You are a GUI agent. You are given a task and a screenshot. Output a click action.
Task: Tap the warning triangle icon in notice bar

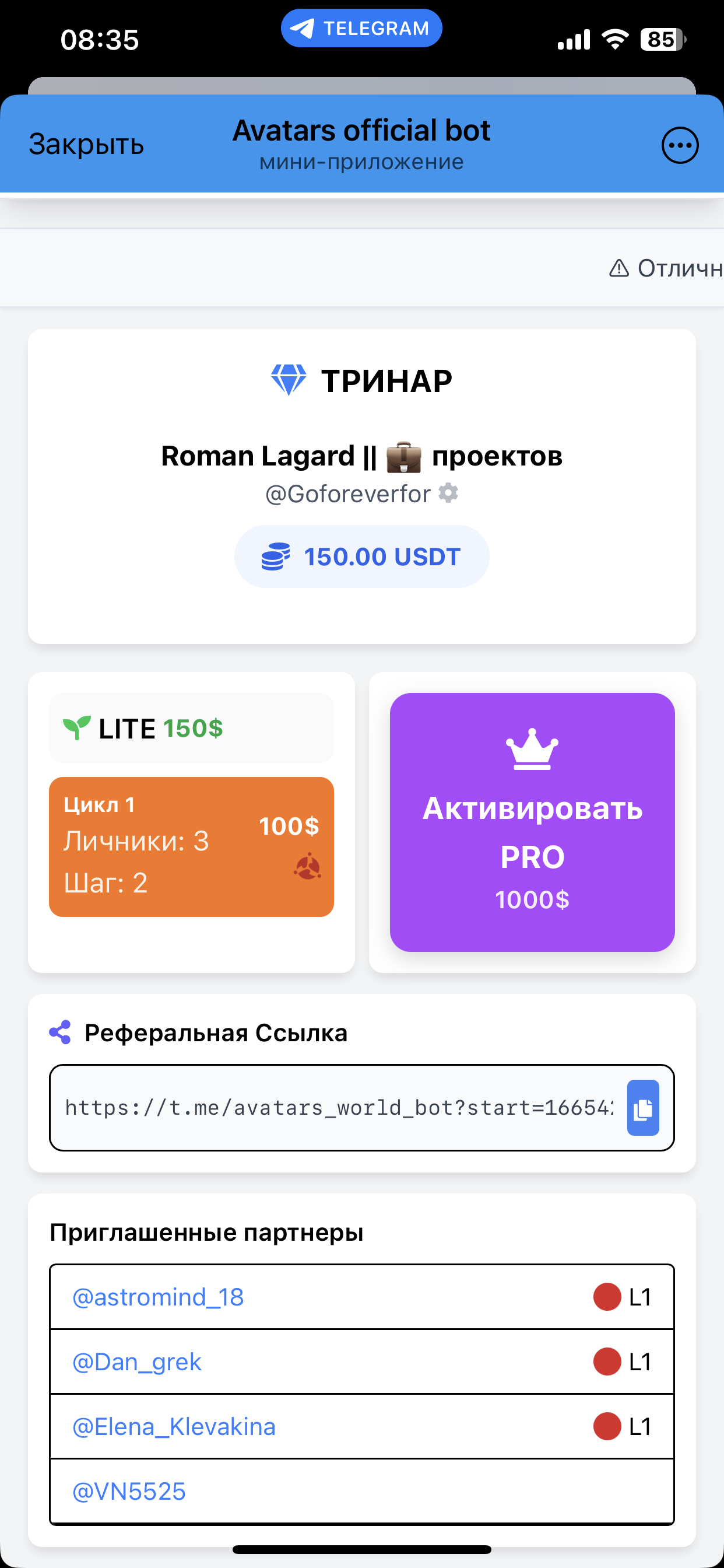pyautogui.click(x=618, y=268)
